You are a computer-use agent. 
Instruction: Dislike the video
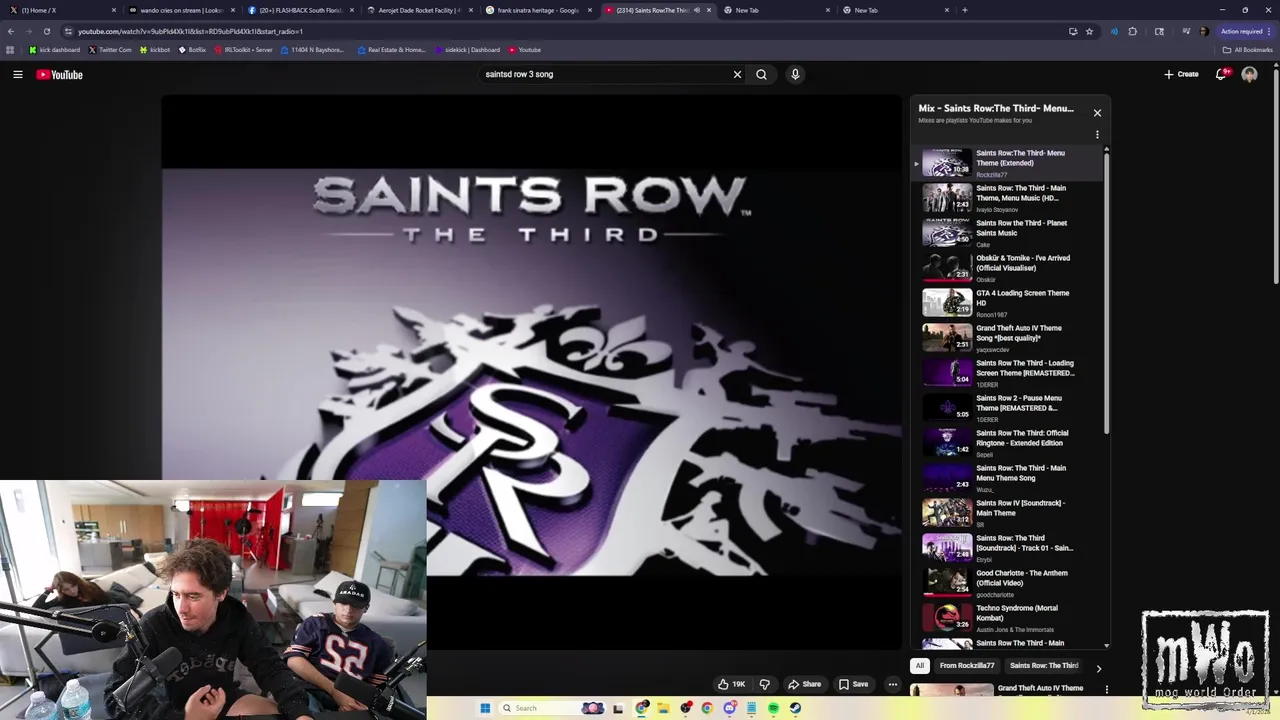765,684
